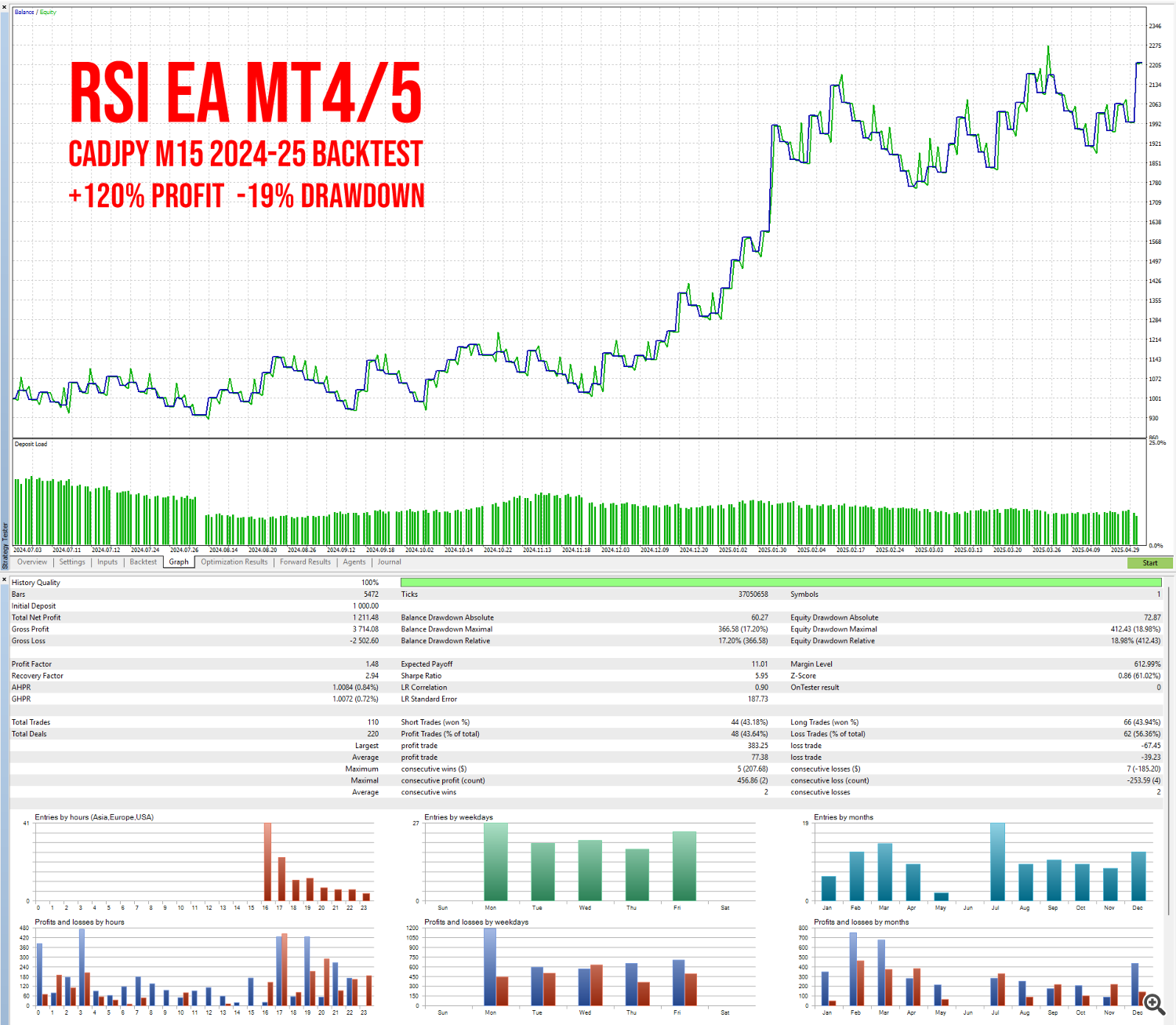
Task: Switch to the Backtest tab
Action: click(143, 562)
